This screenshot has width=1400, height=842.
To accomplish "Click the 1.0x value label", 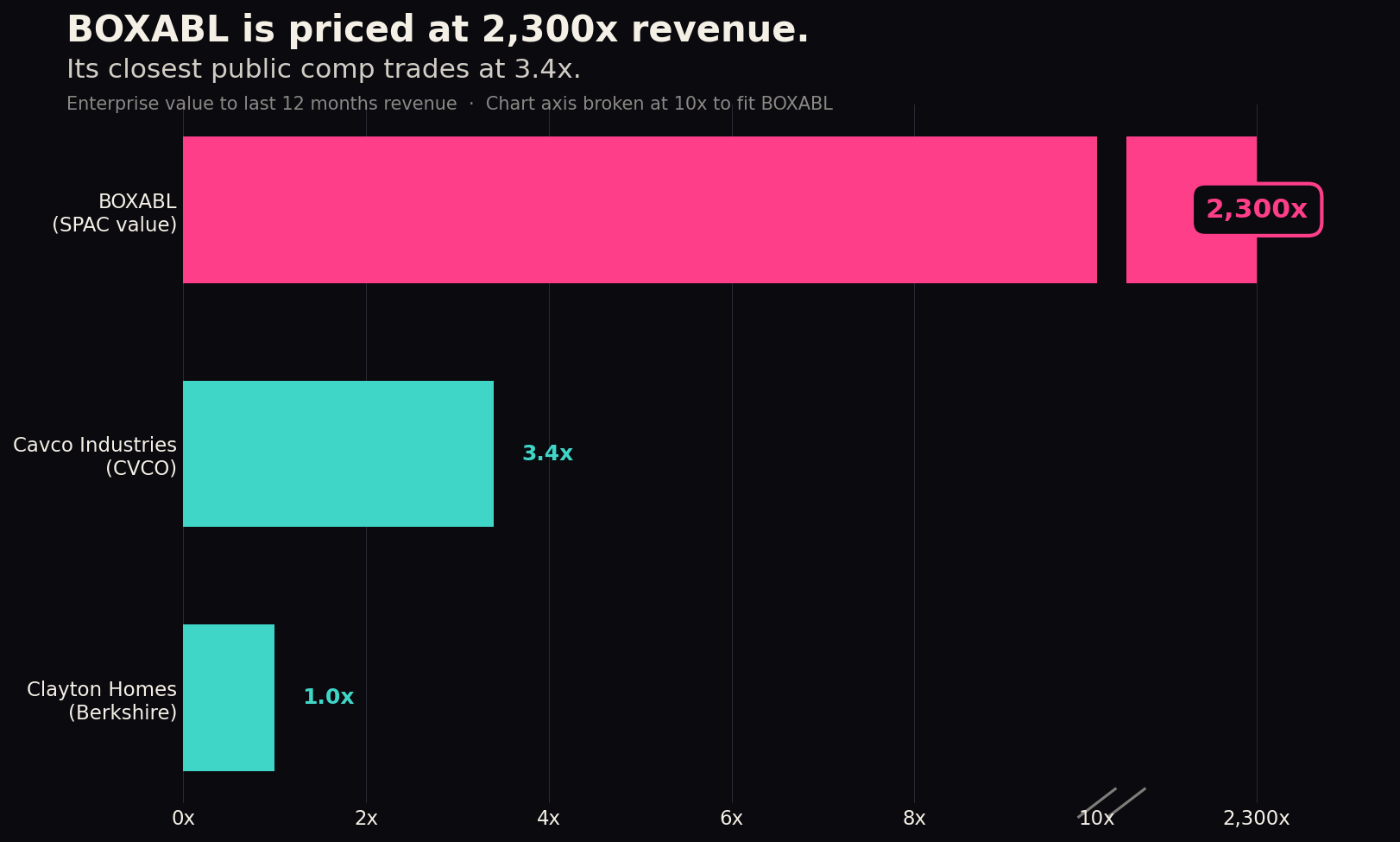I will tap(328, 698).
